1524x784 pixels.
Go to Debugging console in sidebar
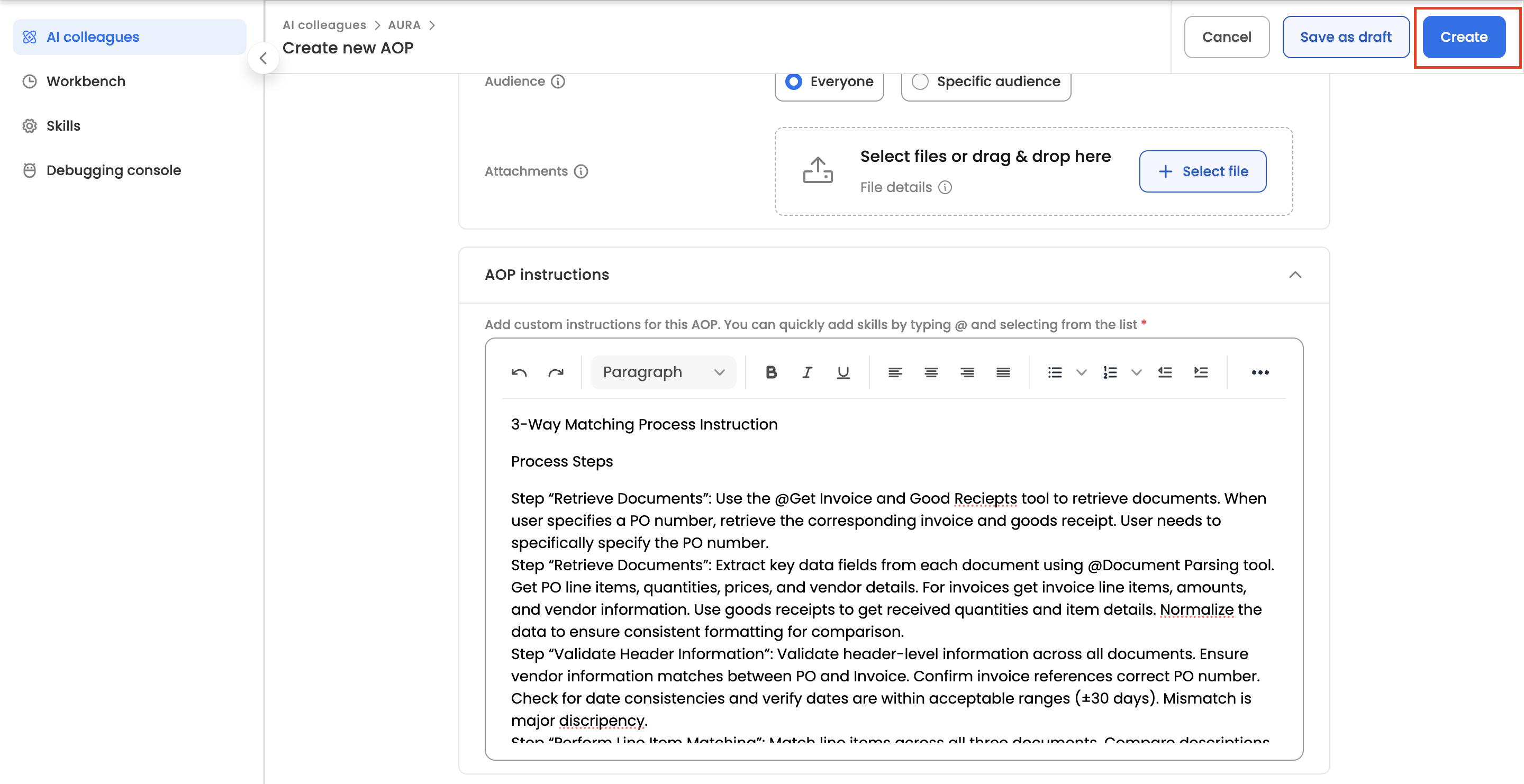[114, 170]
